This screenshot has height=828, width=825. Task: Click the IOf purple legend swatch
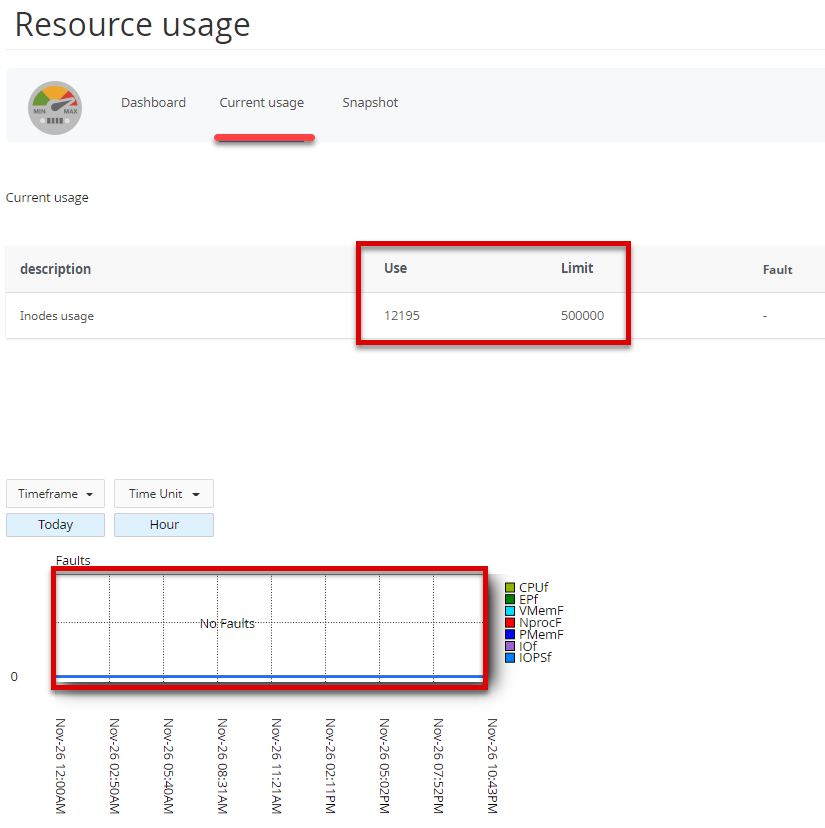pyautogui.click(x=510, y=646)
